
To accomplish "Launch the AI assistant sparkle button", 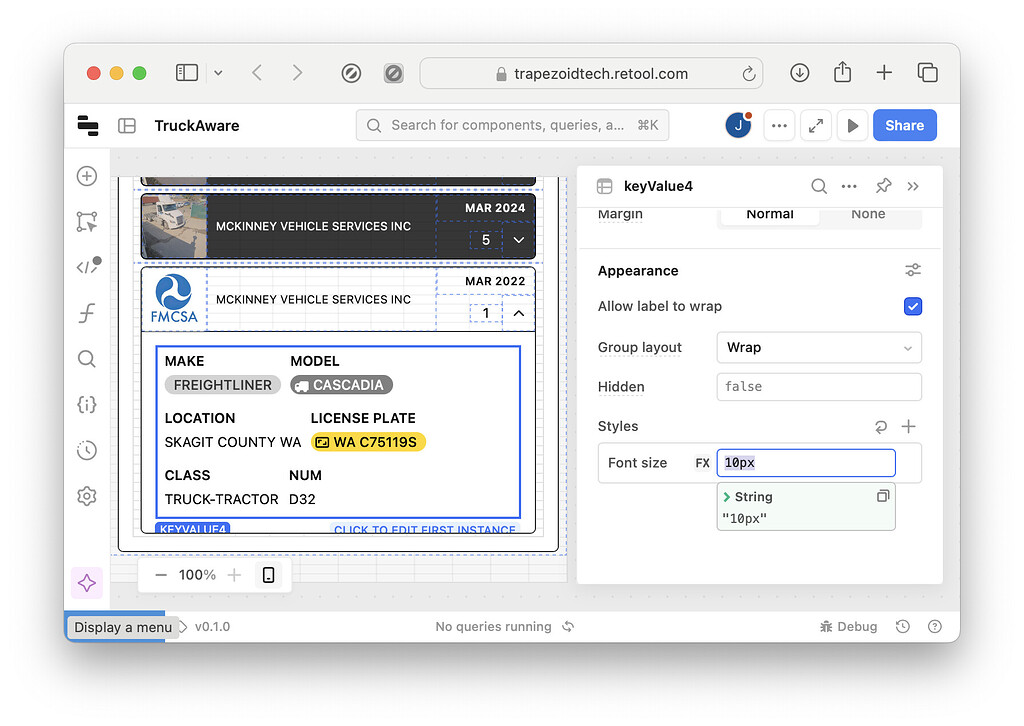I will click(87, 583).
